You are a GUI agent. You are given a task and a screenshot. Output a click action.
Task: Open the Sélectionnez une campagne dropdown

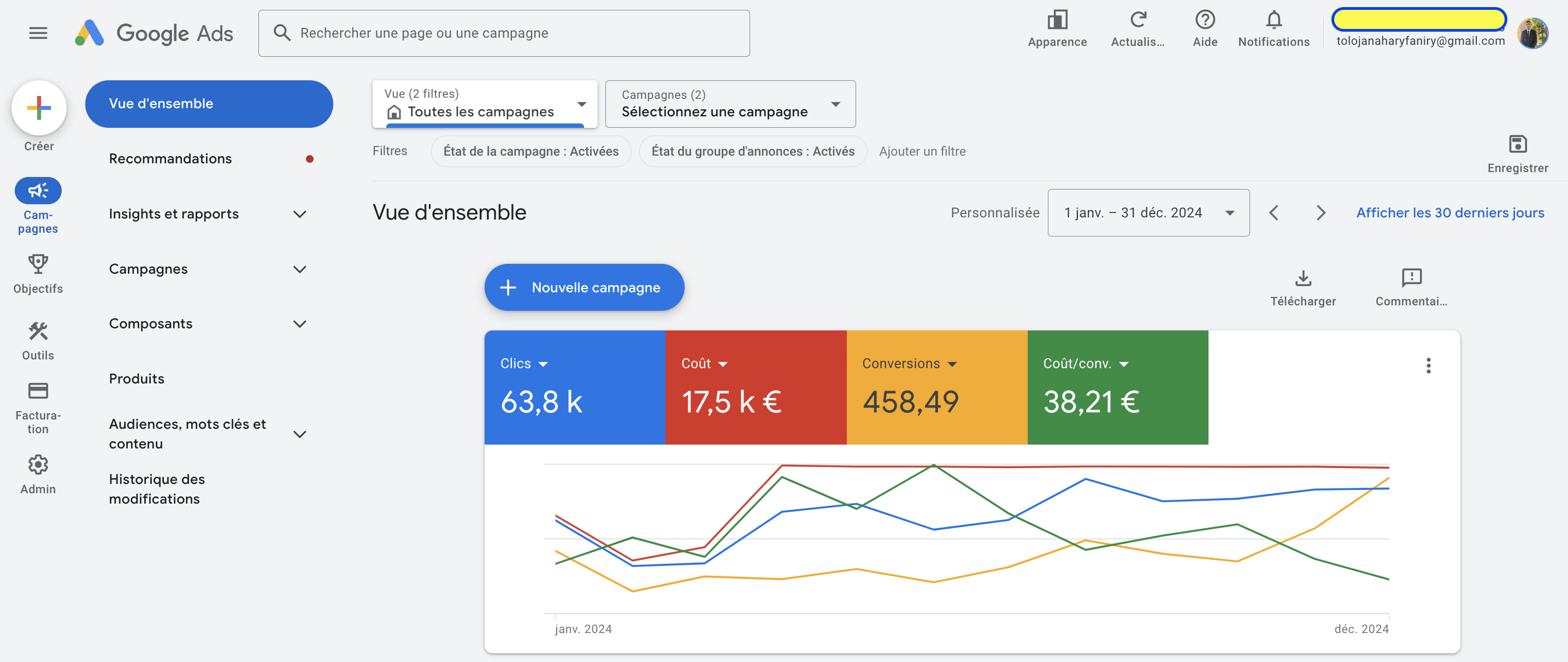730,104
